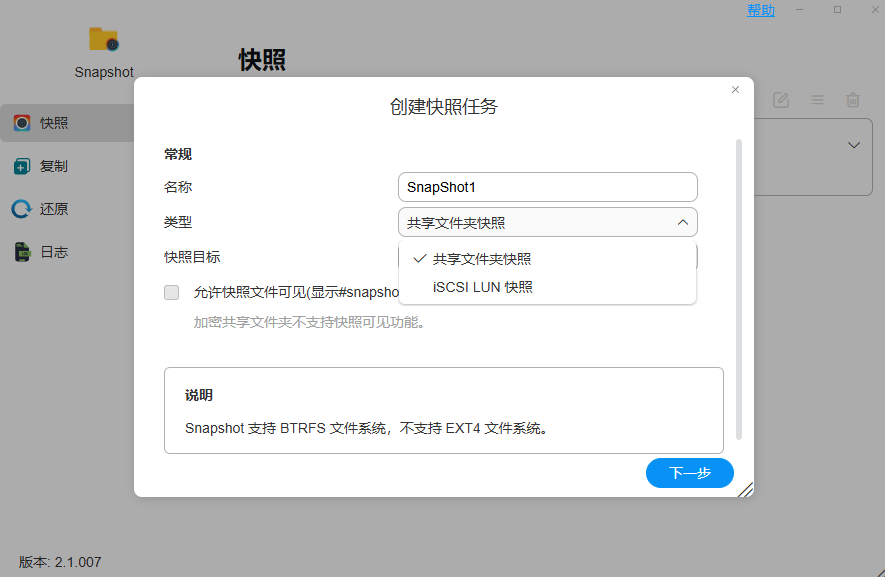Enable 允许快照文件可见 checkbox
The image size is (885, 577).
point(172,293)
